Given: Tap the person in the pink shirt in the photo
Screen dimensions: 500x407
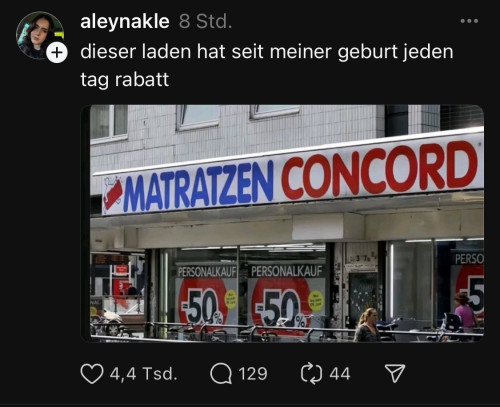Looking at the screenshot, I should click(x=465, y=312).
